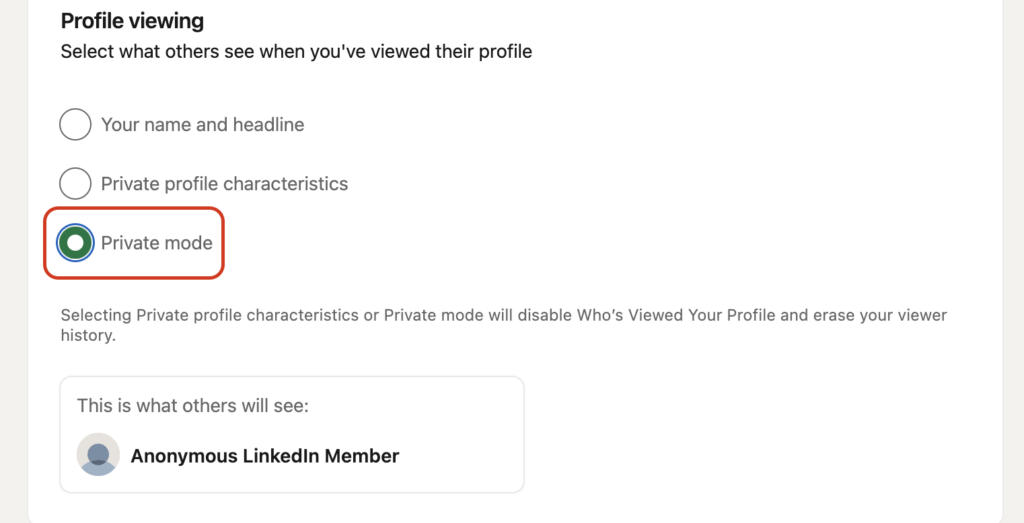Choose the 'Private profile characteristics' radio option
The width and height of the screenshot is (1024, 523).
click(75, 183)
